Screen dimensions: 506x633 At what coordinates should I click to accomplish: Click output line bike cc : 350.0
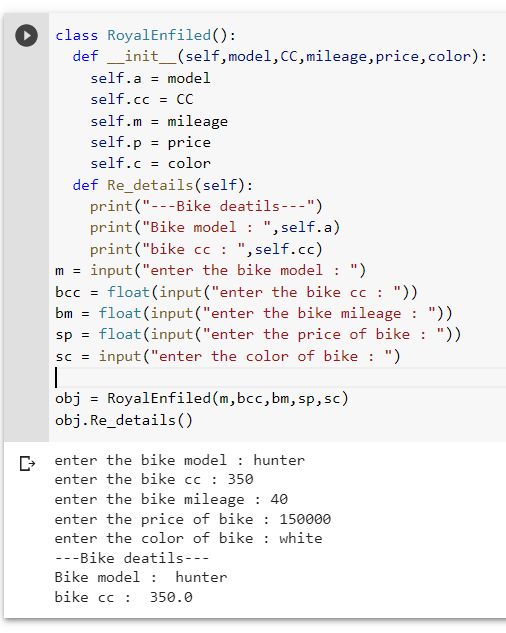coord(124,597)
